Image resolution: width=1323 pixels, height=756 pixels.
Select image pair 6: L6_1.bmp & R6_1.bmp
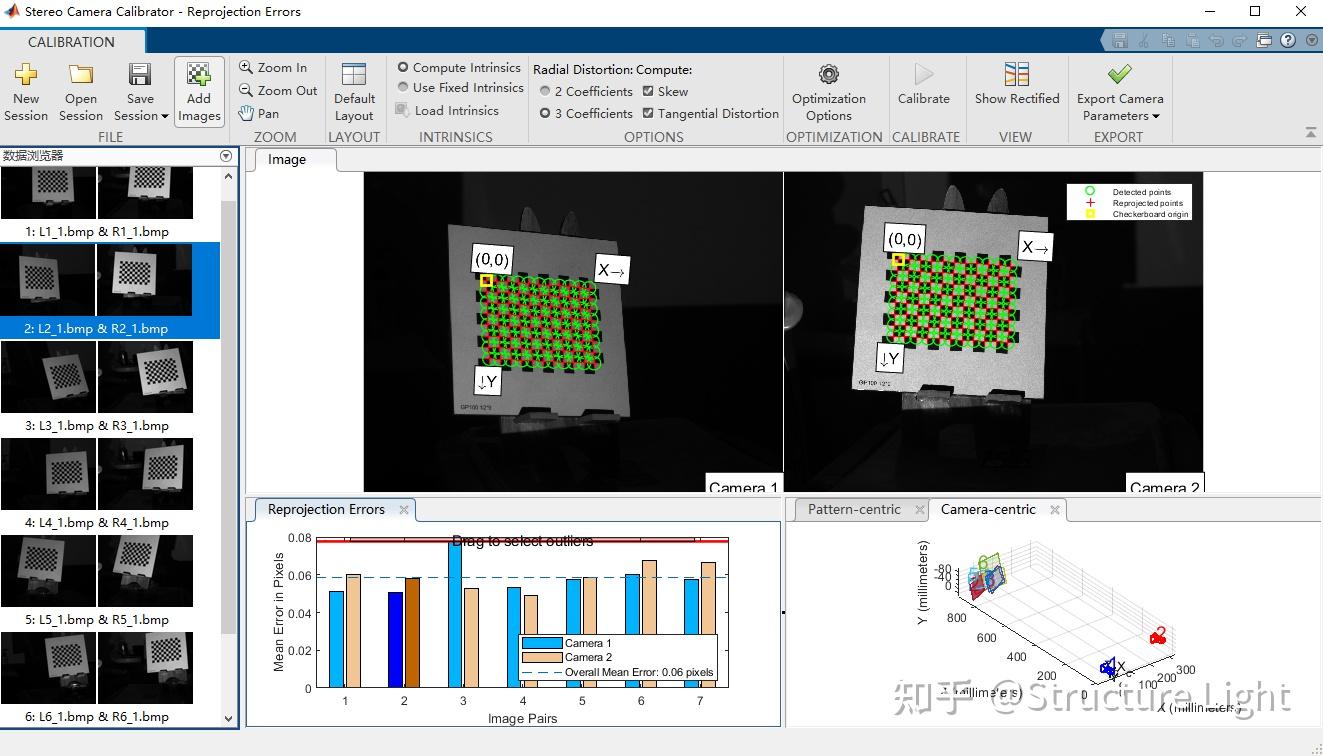(97, 677)
